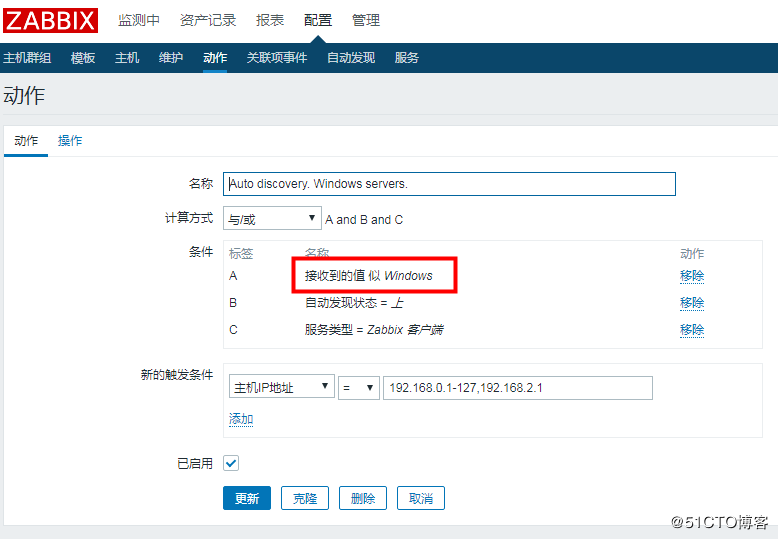The image size is (778, 539).
Task: Remove condition C via 移除
Action: point(692,330)
